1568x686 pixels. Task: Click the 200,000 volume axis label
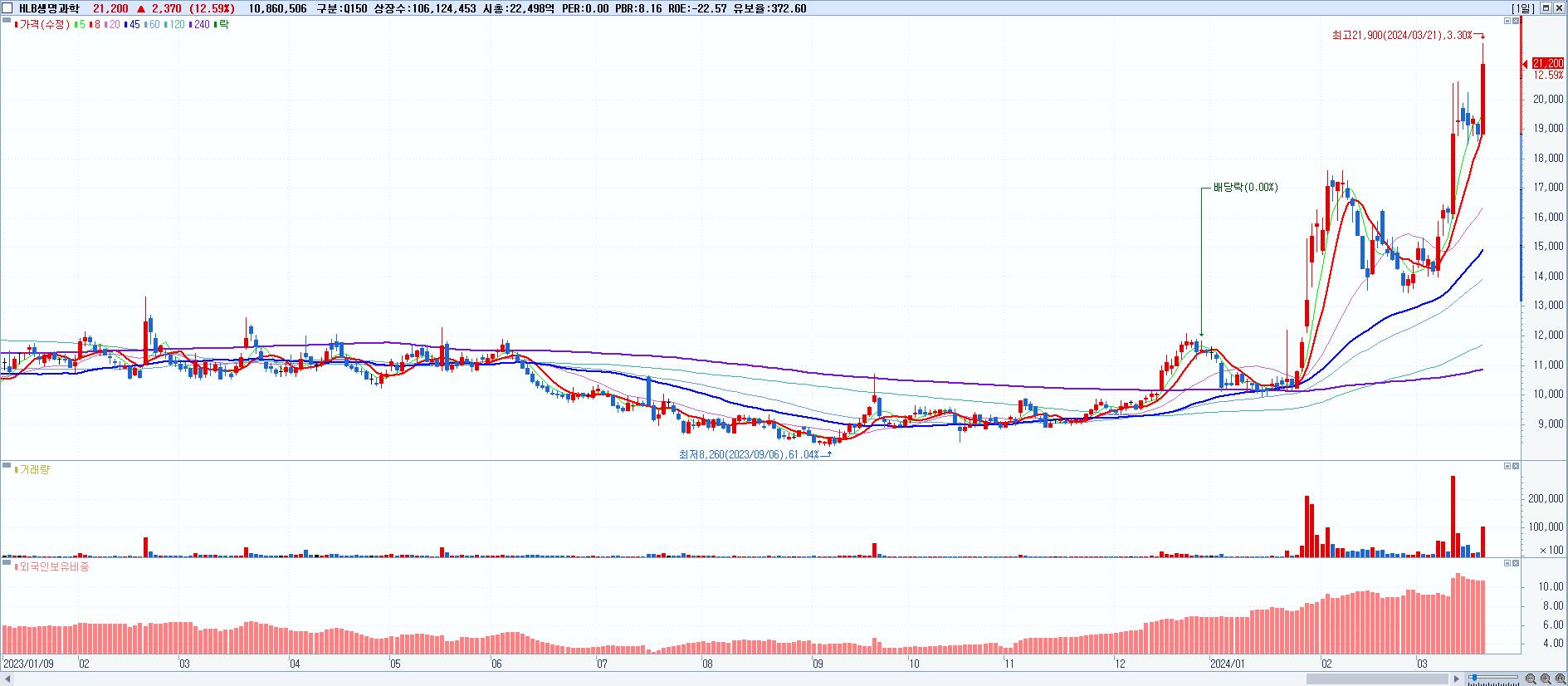[x=1546, y=498]
